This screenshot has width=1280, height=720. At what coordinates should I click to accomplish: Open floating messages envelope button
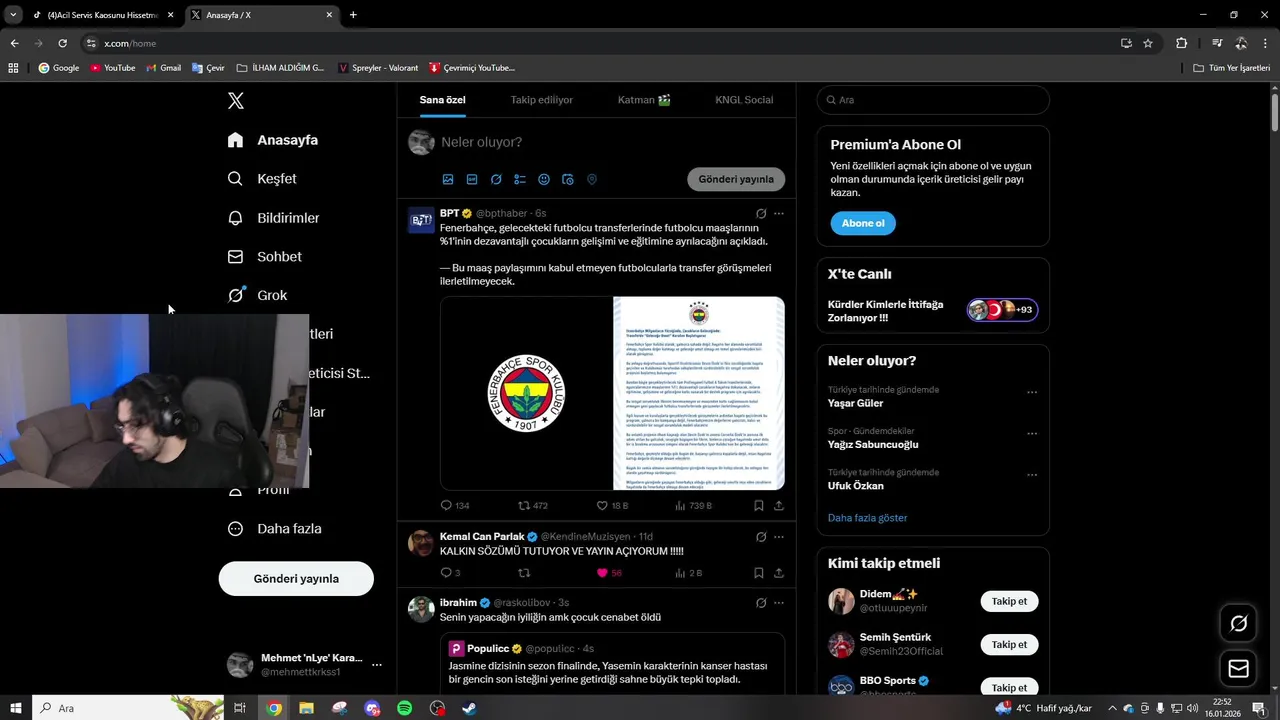point(1238,669)
